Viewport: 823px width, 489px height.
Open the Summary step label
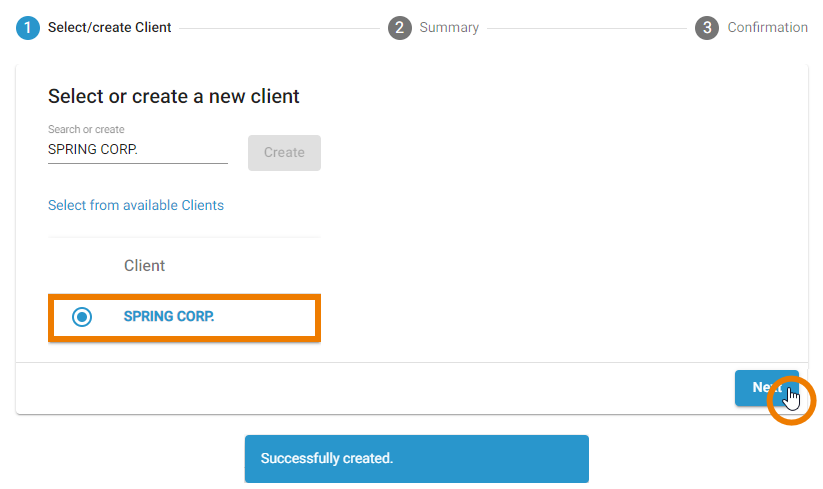tap(449, 28)
